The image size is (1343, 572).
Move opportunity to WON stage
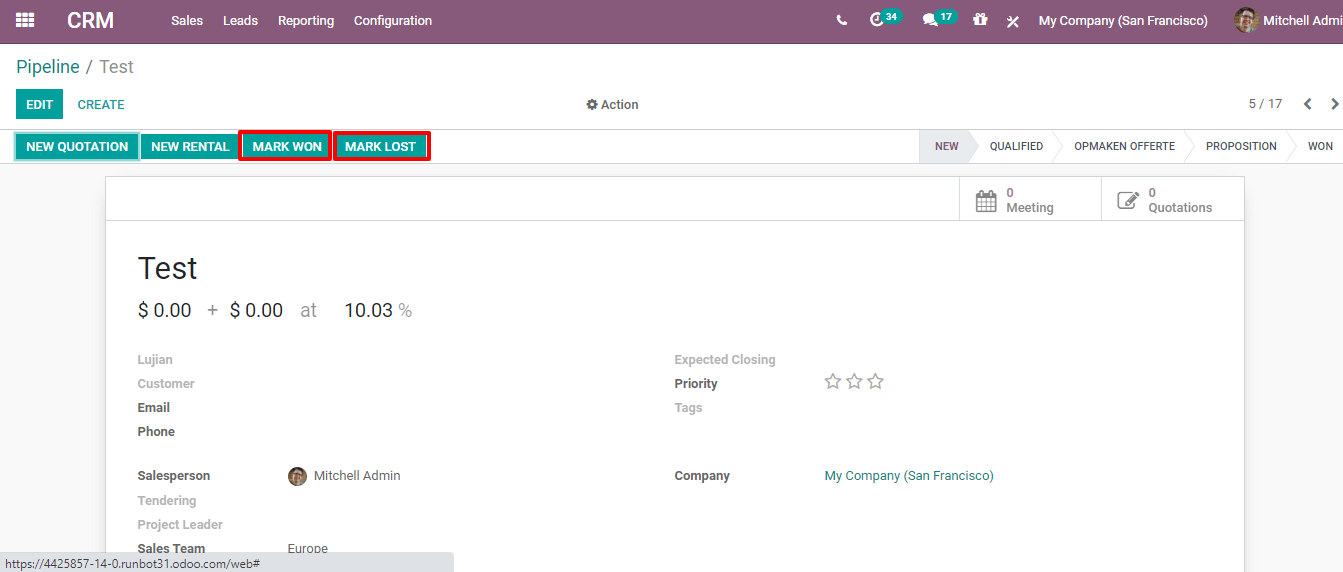(1320, 146)
